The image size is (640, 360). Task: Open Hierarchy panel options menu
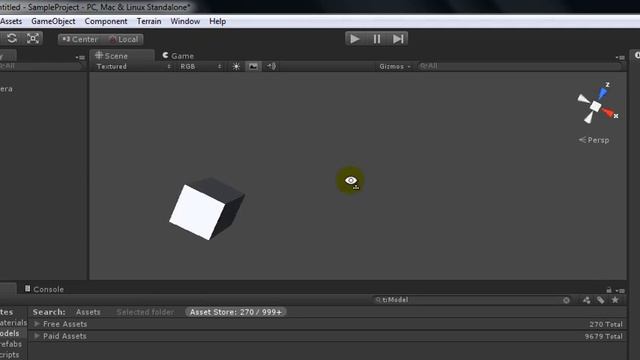pyautogui.click(x=80, y=58)
